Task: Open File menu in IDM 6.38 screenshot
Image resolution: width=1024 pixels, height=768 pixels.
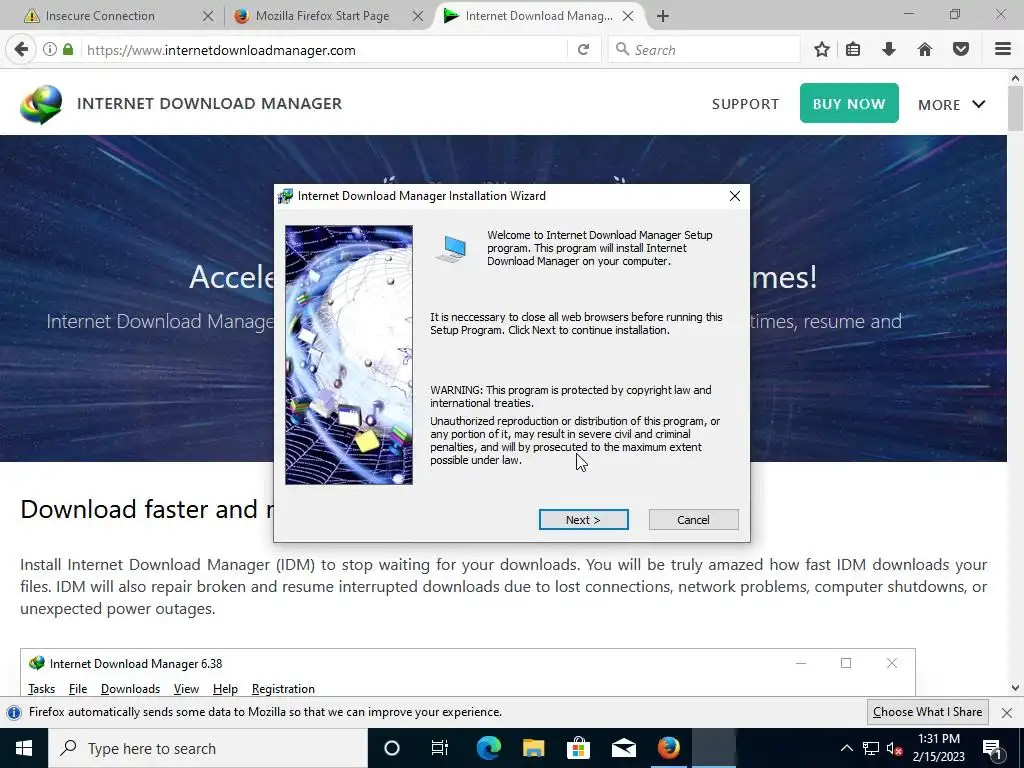Action: [78, 689]
